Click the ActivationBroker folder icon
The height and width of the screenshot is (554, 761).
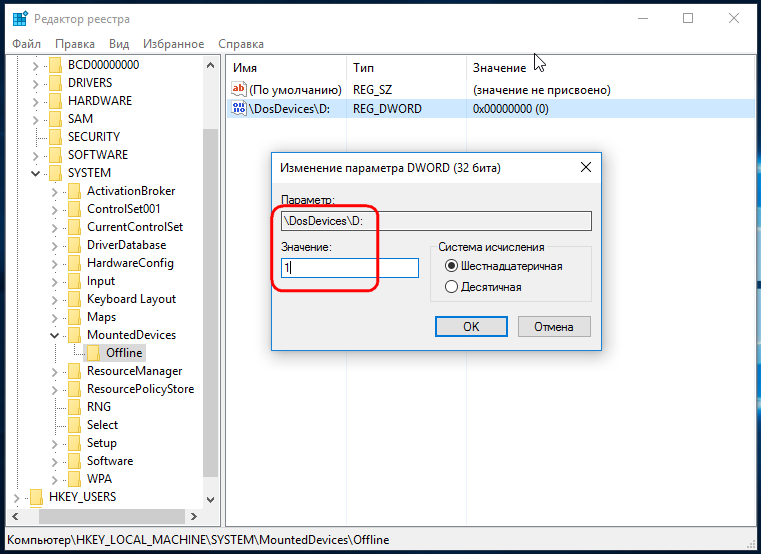75,191
